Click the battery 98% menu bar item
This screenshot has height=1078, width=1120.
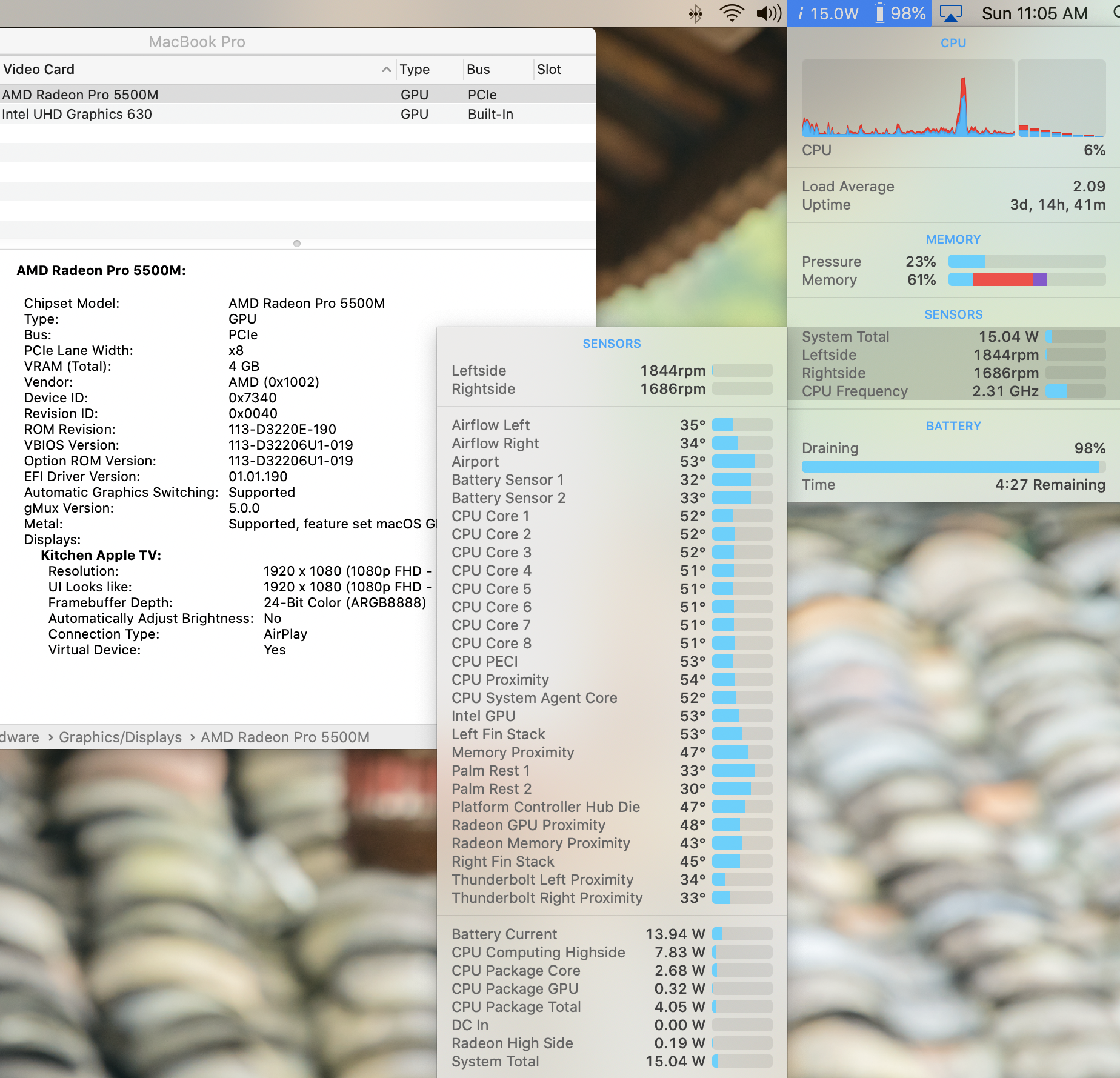coord(900,13)
